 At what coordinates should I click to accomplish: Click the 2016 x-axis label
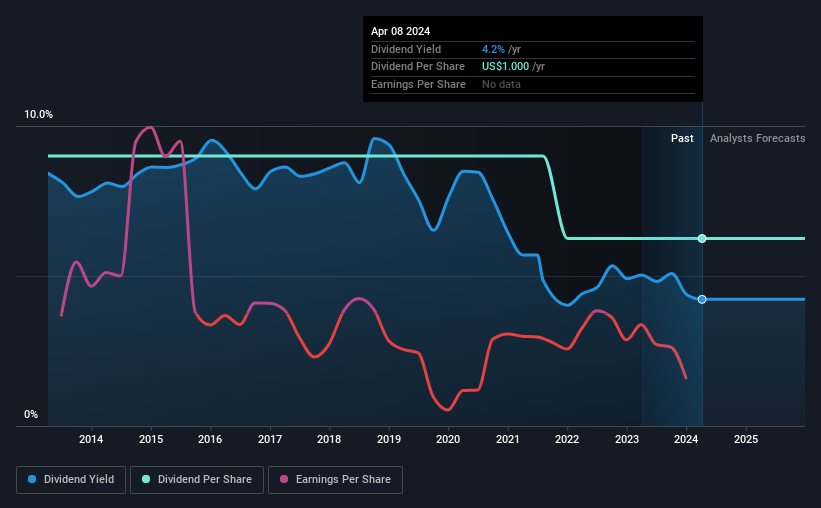(x=210, y=439)
